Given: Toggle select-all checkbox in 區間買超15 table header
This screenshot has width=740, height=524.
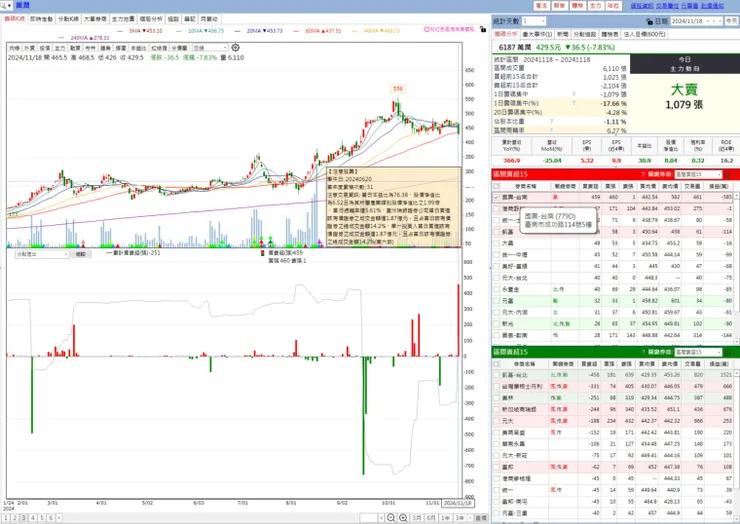Looking at the screenshot, I should [x=496, y=186].
